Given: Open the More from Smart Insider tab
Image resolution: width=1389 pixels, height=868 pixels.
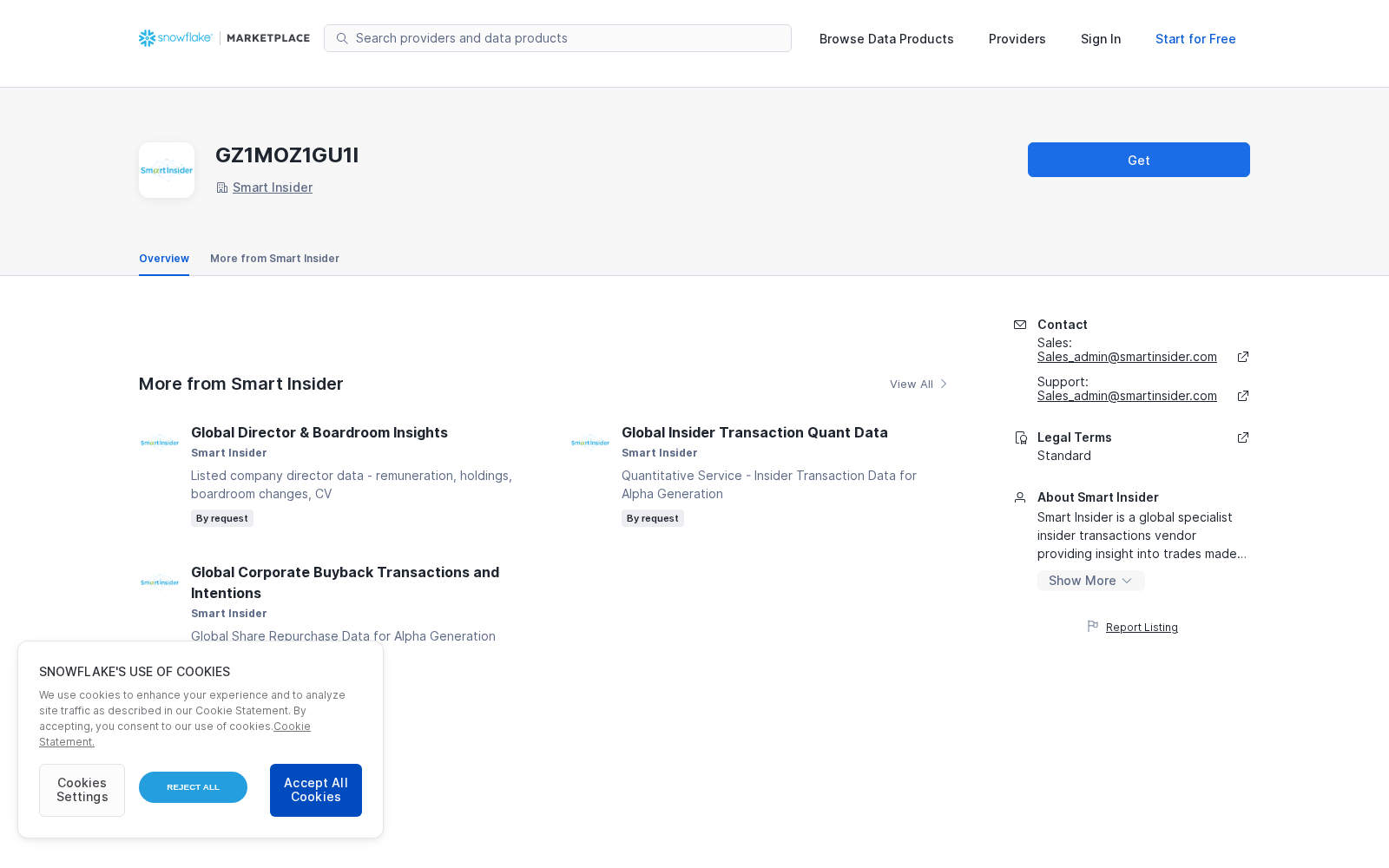Looking at the screenshot, I should coord(274,259).
